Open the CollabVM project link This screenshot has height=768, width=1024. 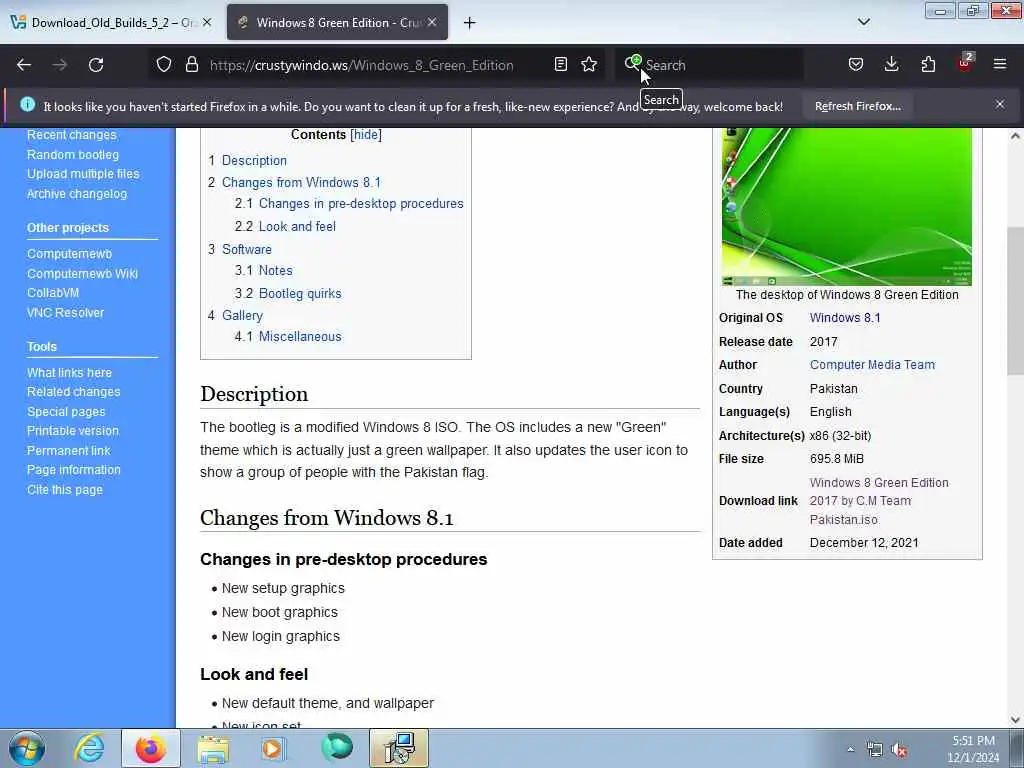tap(53, 293)
